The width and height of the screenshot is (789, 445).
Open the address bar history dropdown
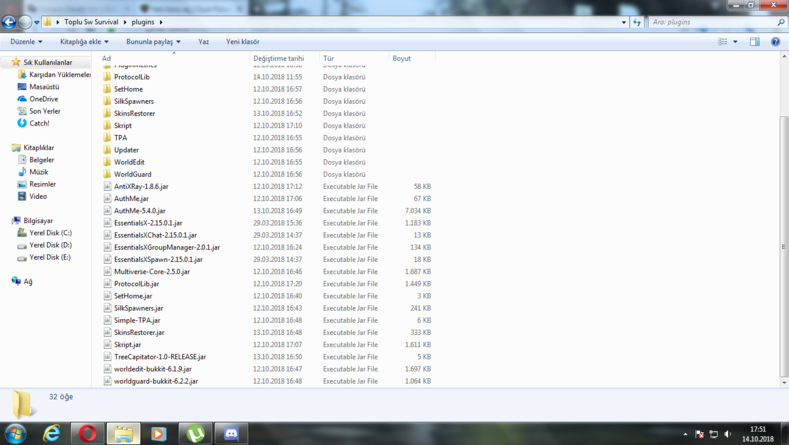click(x=624, y=22)
